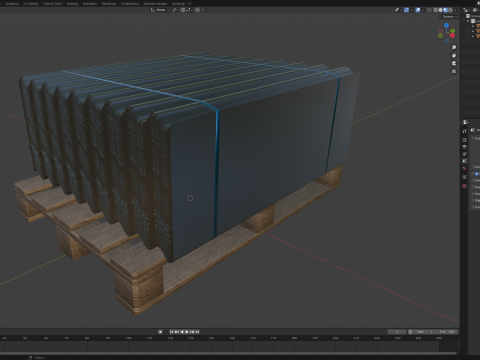Image resolution: width=480 pixels, height=360 pixels.
Task: Play the animation forward
Action: point(187,332)
